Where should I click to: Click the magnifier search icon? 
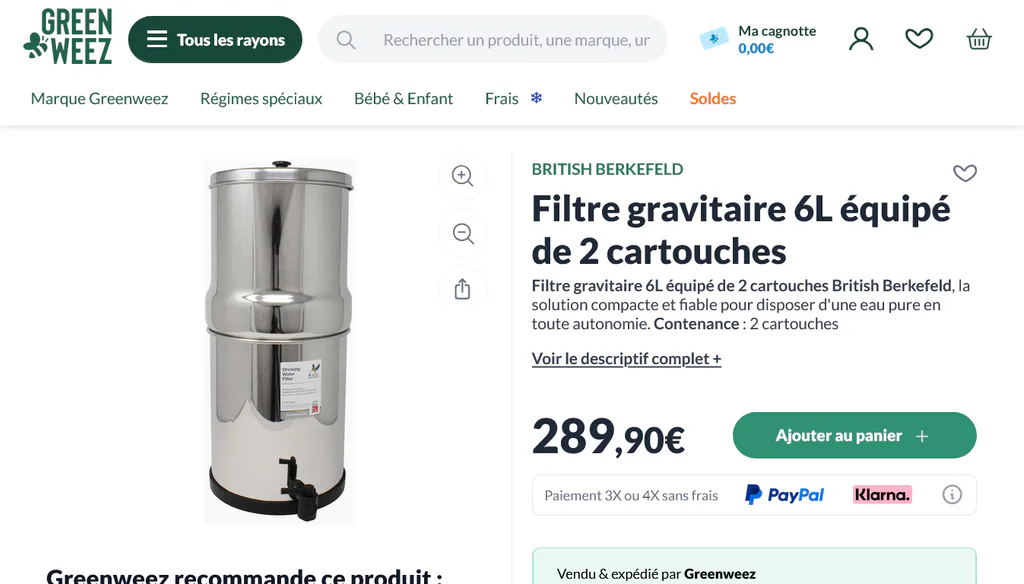(346, 41)
